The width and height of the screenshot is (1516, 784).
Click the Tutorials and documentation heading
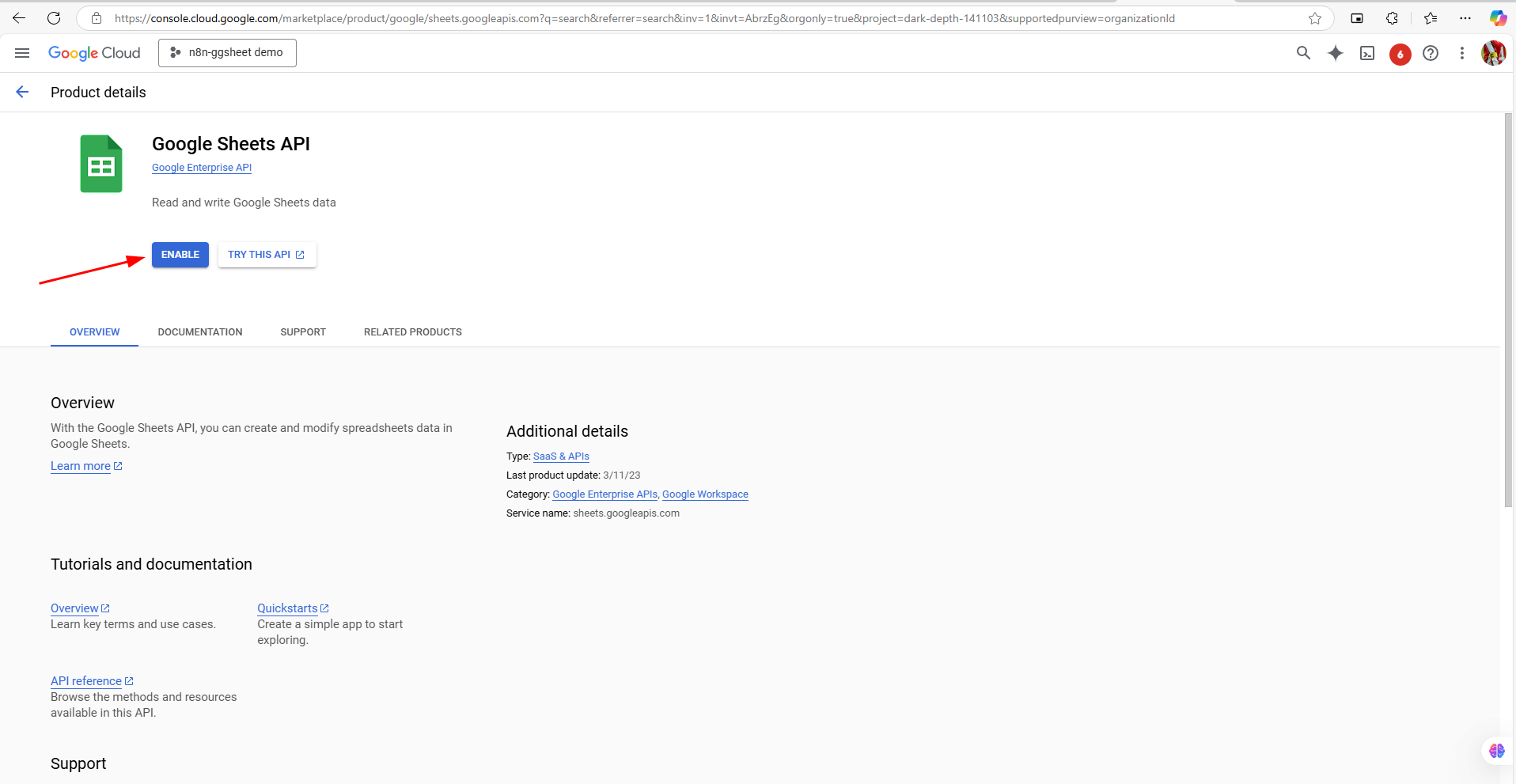coord(151,564)
